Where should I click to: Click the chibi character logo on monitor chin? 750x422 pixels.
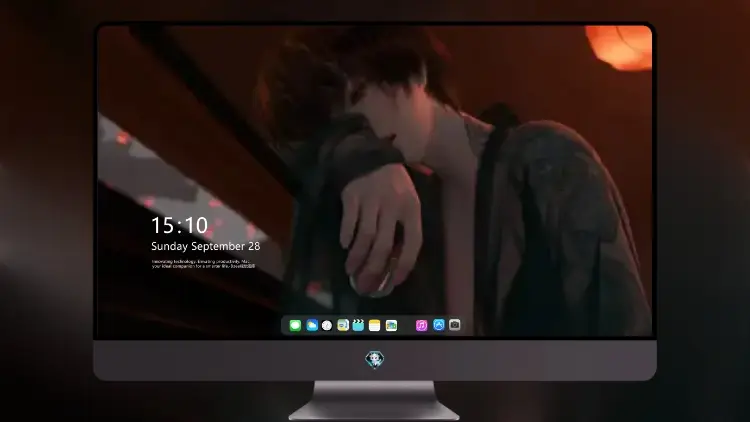tap(375, 360)
